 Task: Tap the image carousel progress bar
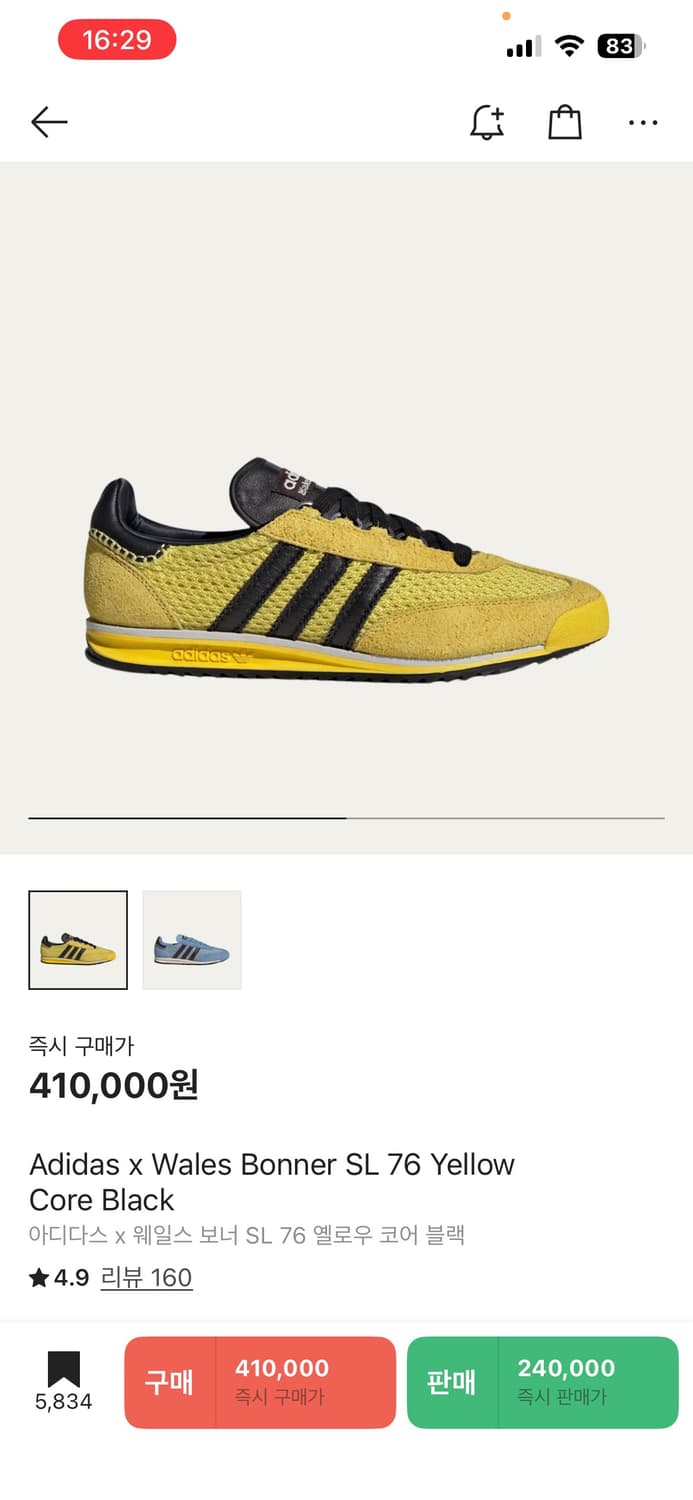coord(346,818)
